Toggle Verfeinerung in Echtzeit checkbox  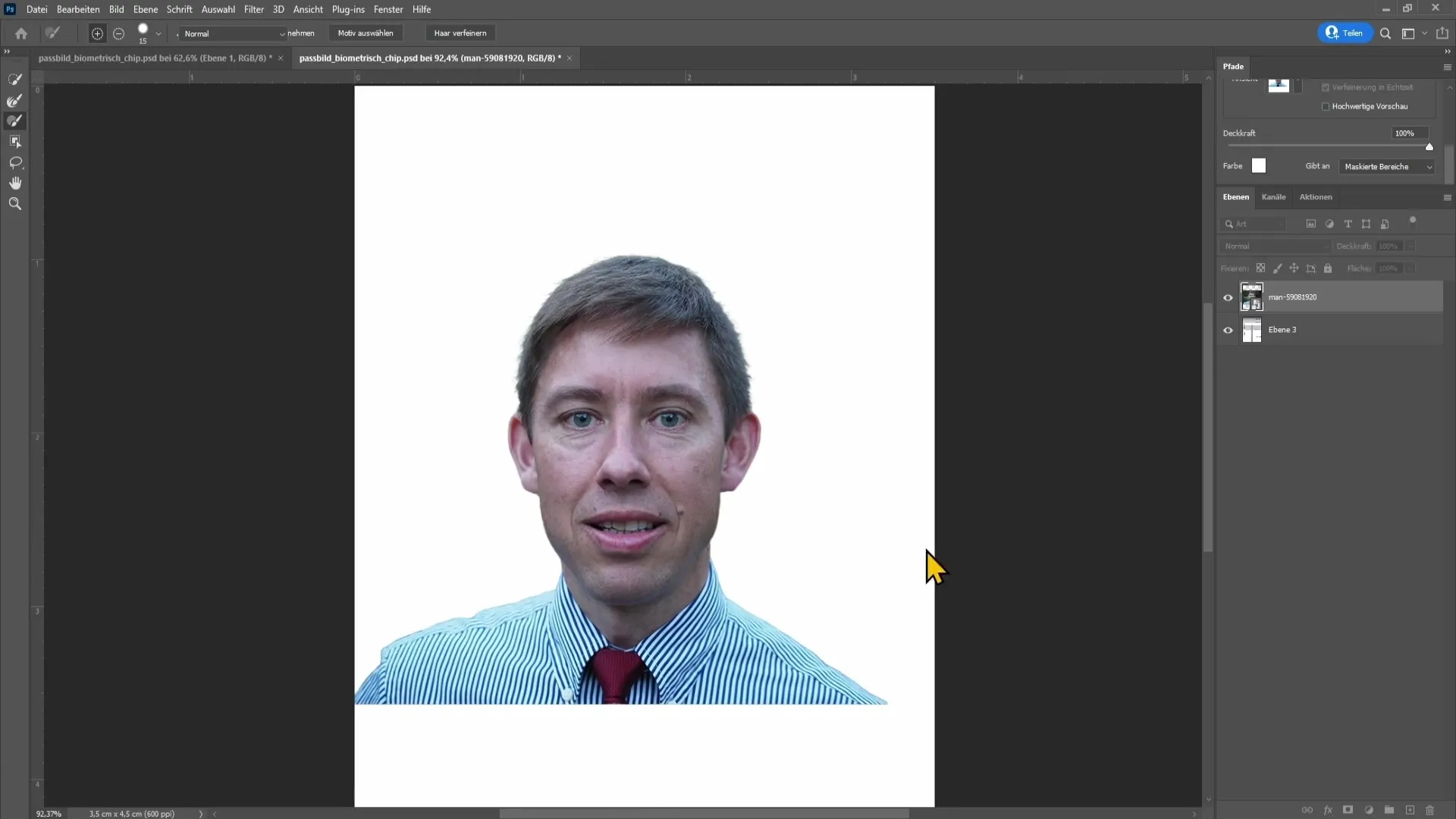(x=1326, y=87)
